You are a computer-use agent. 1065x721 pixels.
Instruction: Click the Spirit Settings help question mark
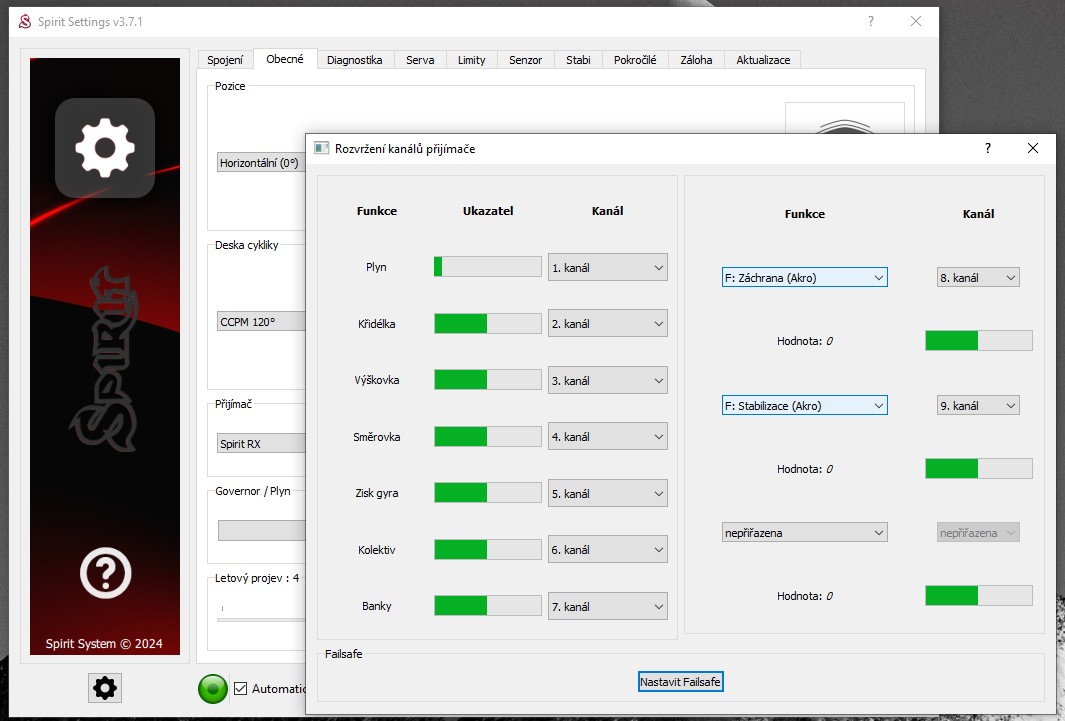[870, 21]
